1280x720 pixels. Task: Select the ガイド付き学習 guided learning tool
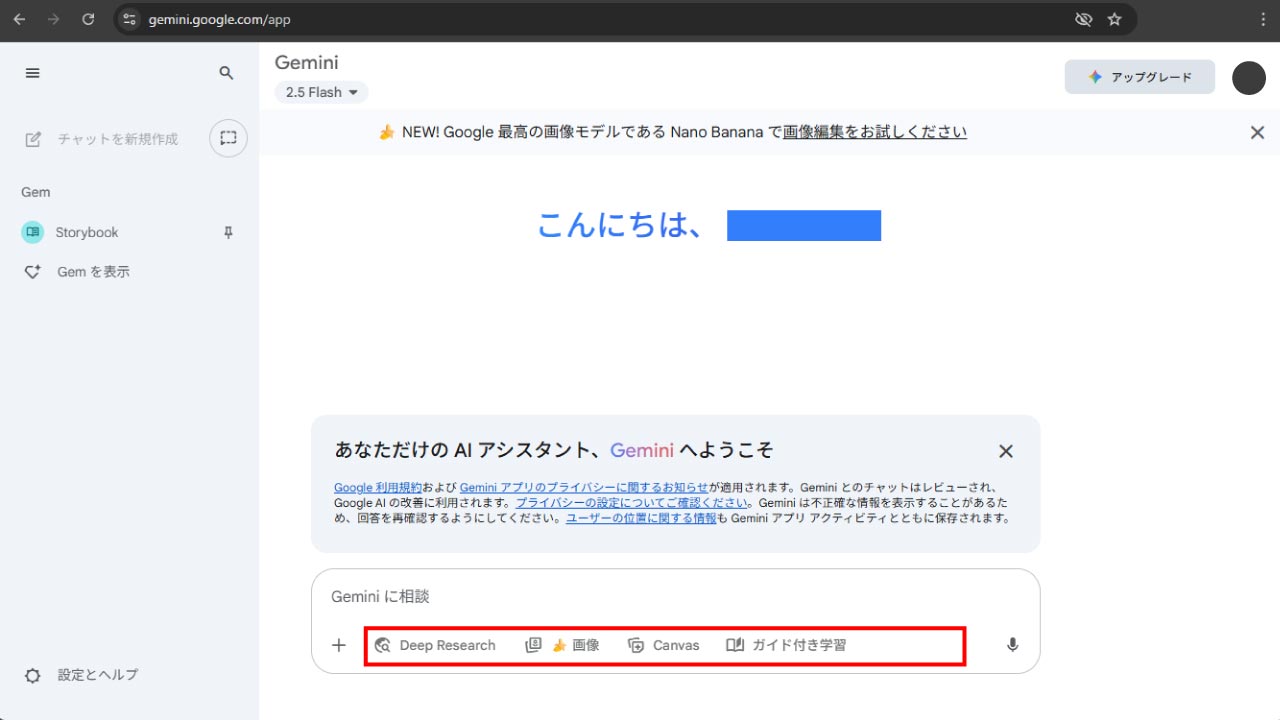pyautogui.click(x=787, y=645)
